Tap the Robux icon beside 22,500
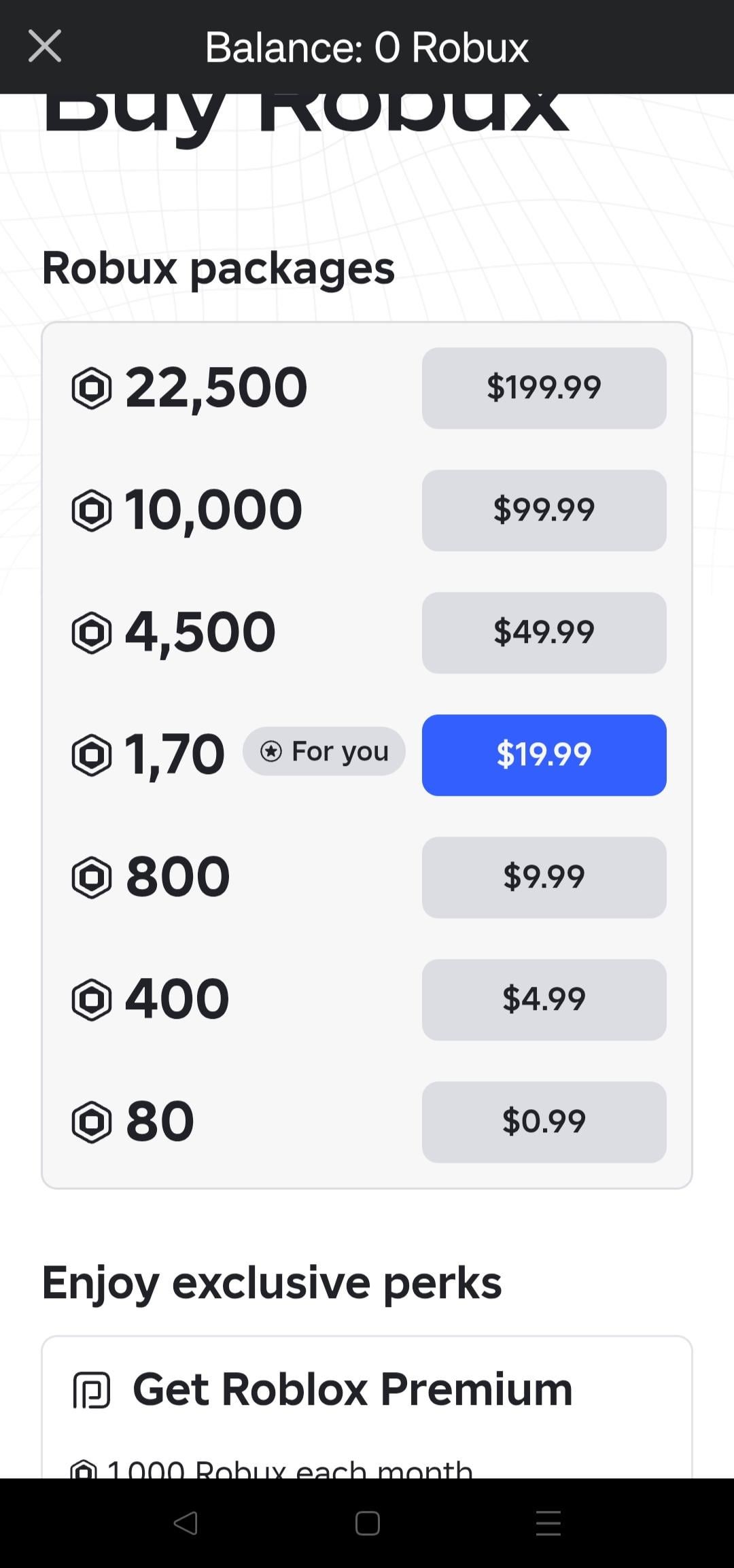This screenshot has height=1568, width=734. (x=91, y=388)
